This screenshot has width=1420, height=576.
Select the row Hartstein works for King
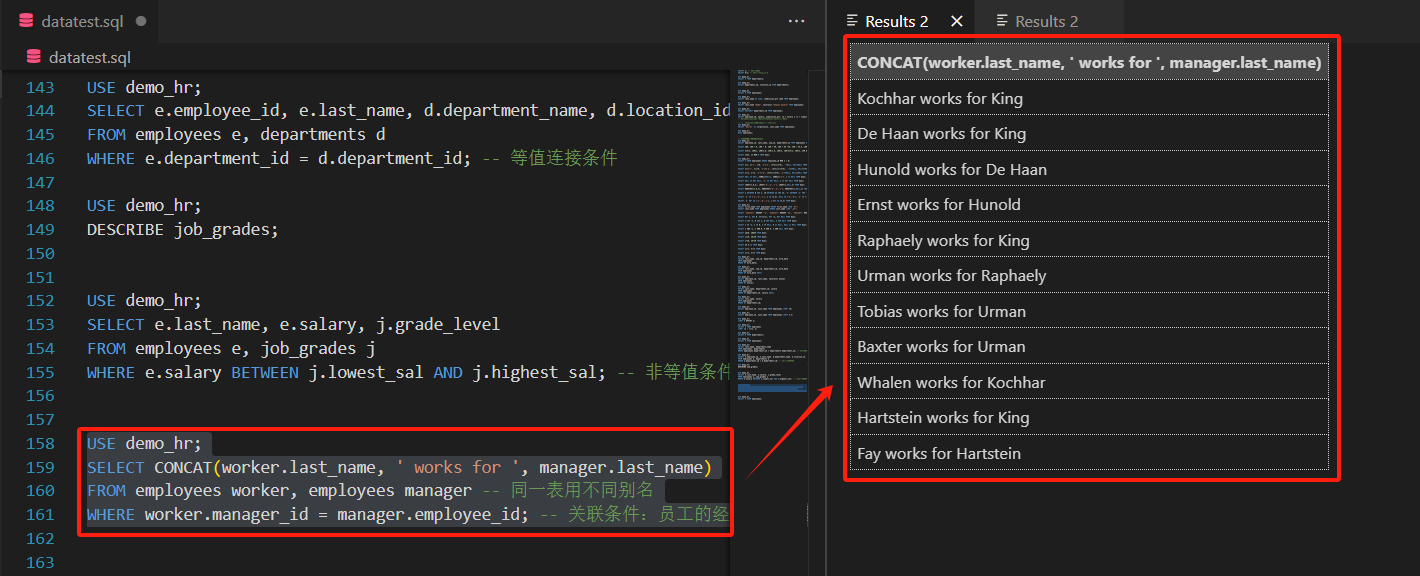(x=1089, y=417)
